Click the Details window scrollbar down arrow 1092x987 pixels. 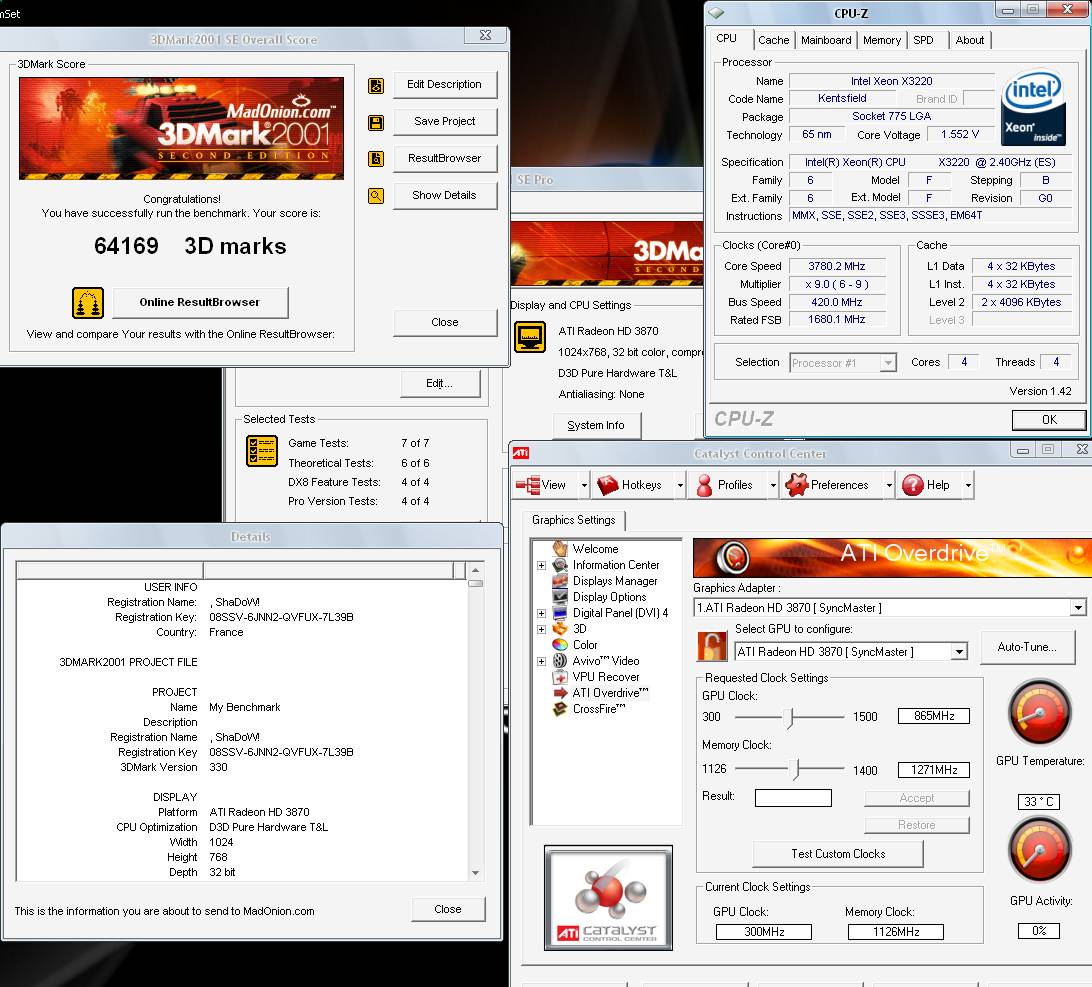point(476,873)
